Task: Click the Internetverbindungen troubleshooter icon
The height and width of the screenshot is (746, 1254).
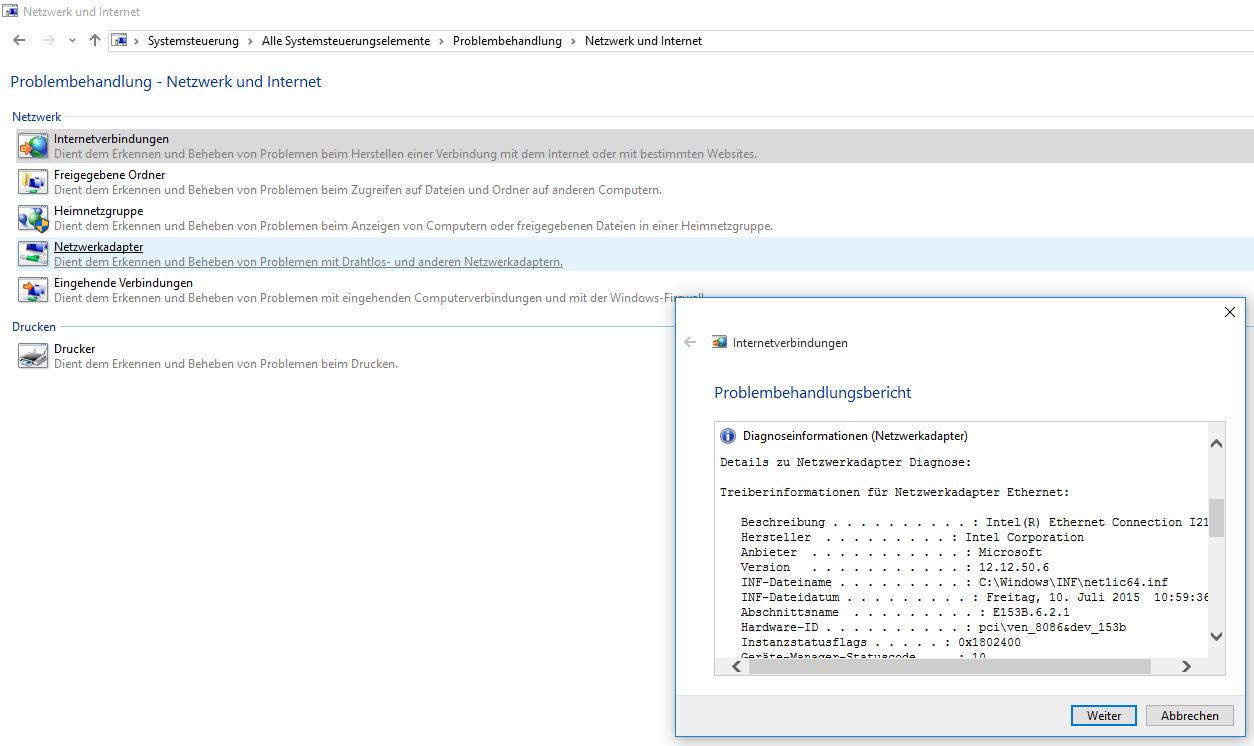Action: click(x=33, y=146)
